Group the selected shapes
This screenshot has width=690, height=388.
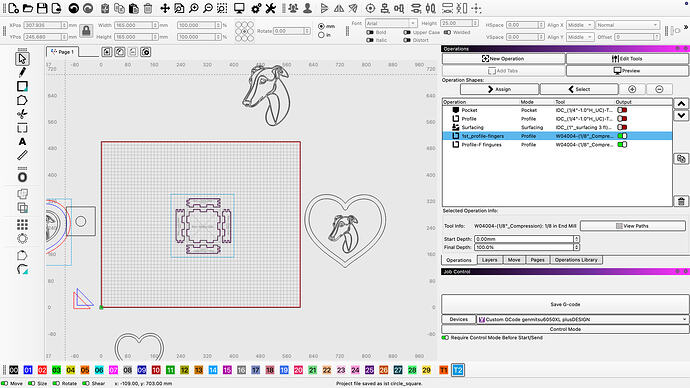click(x=293, y=8)
